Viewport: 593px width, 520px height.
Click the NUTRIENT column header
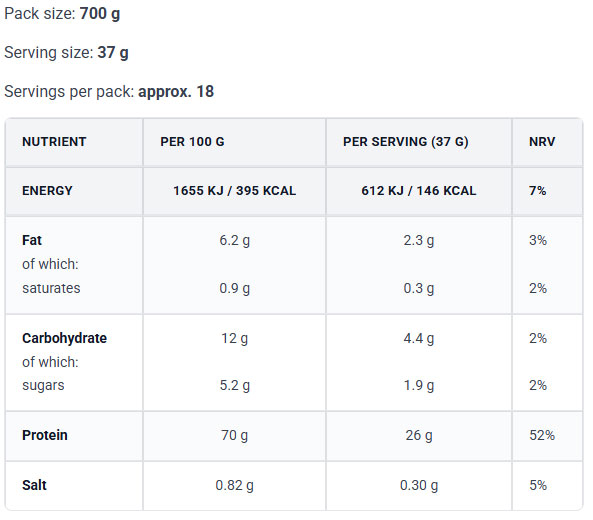(x=54, y=142)
